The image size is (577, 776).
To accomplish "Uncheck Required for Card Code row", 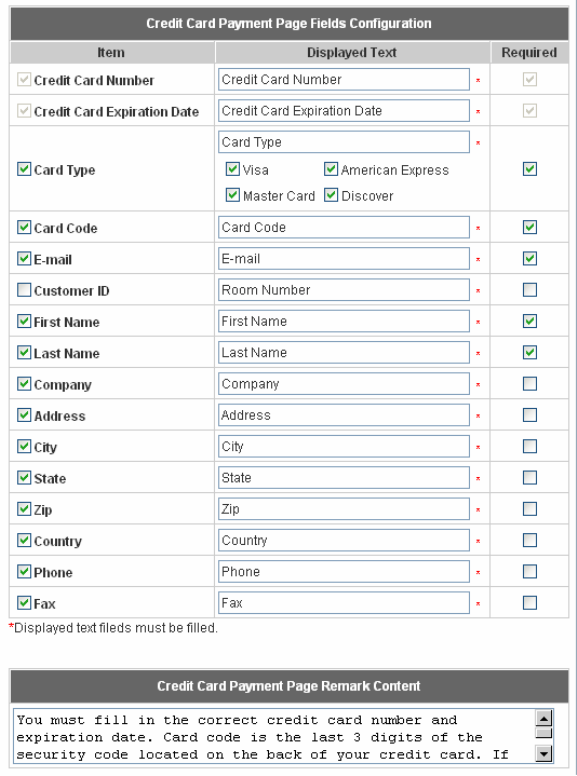I will [x=529, y=227].
